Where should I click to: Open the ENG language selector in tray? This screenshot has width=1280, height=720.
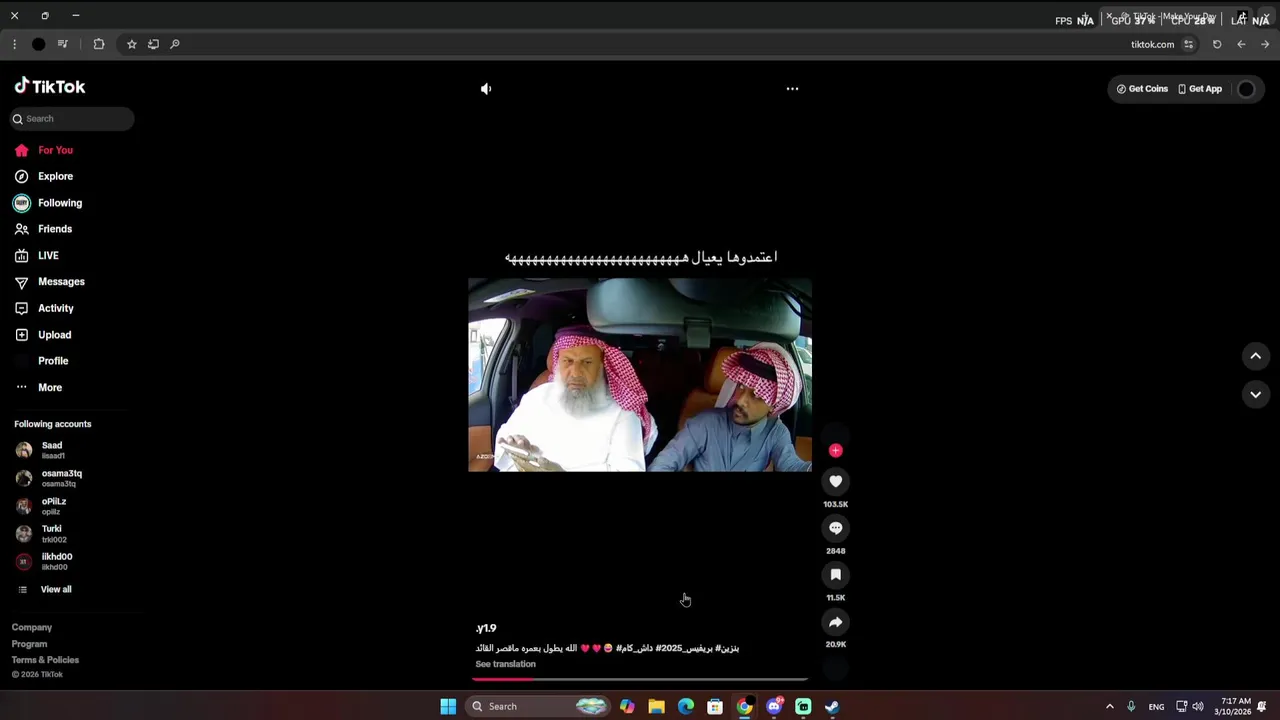click(x=1156, y=706)
